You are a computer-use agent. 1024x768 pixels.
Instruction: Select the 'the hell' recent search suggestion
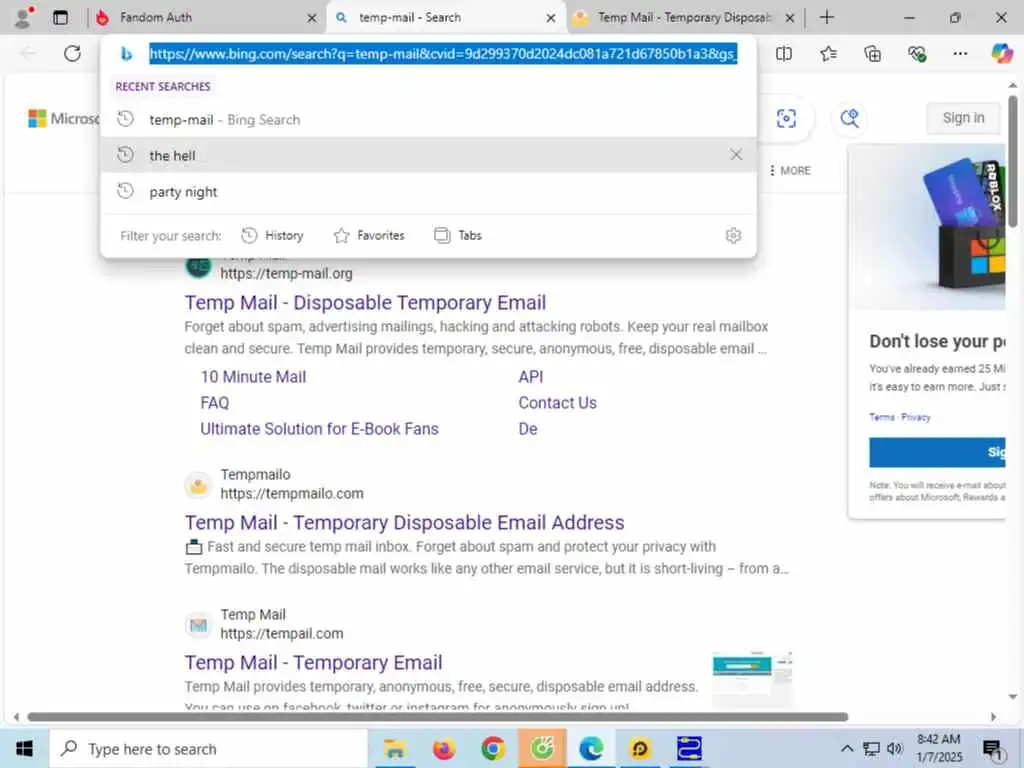[428, 155]
